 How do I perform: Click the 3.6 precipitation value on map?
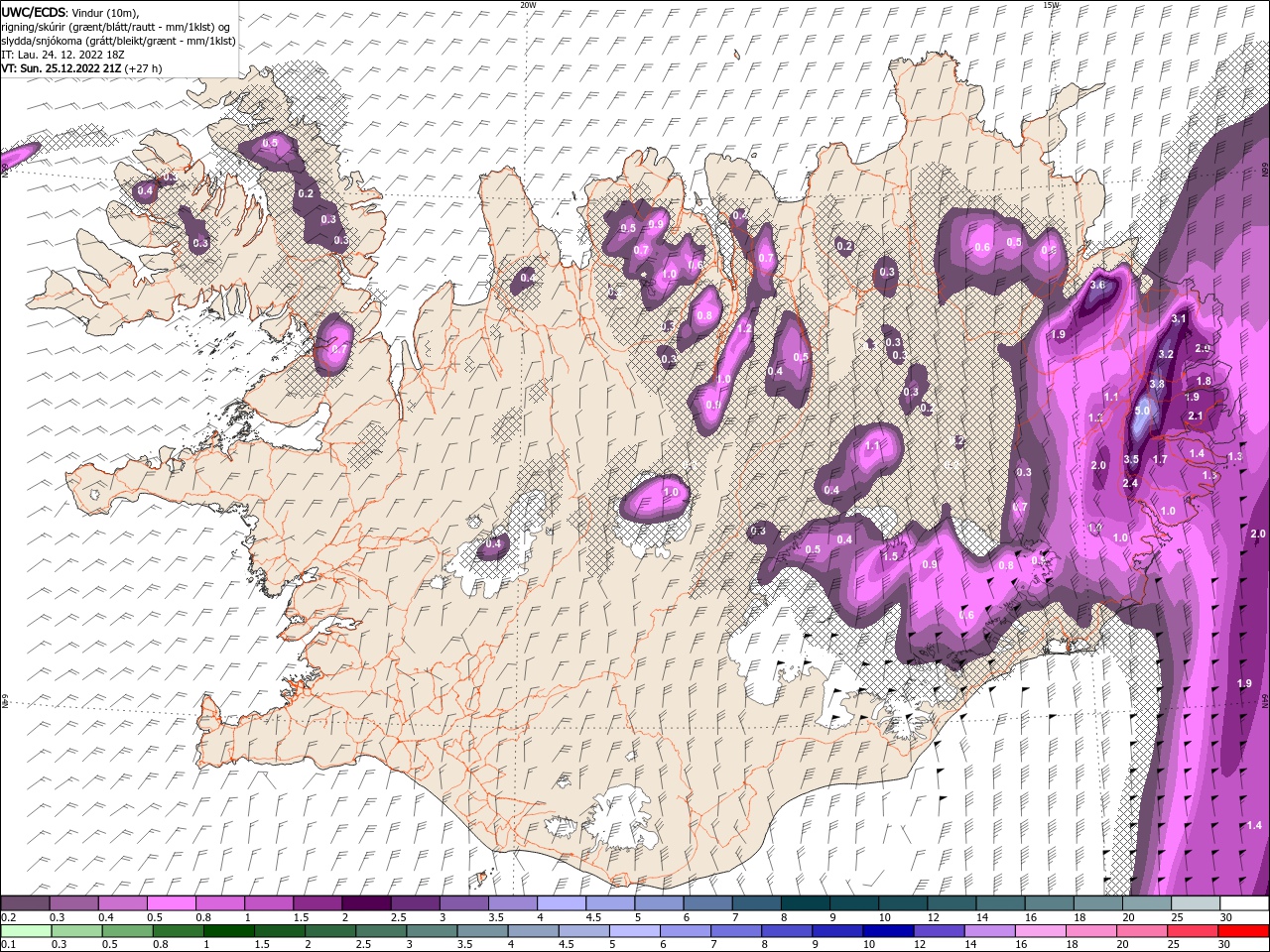click(x=1097, y=285)
